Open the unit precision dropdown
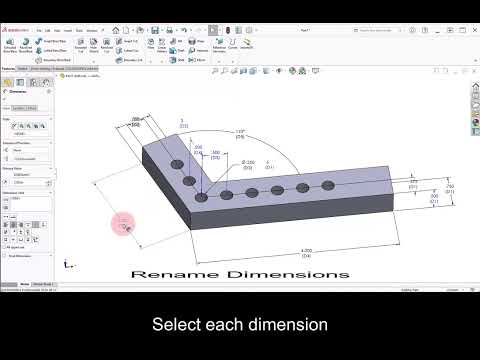Screen dimensions: 480x360 click(x=31, y=159)
